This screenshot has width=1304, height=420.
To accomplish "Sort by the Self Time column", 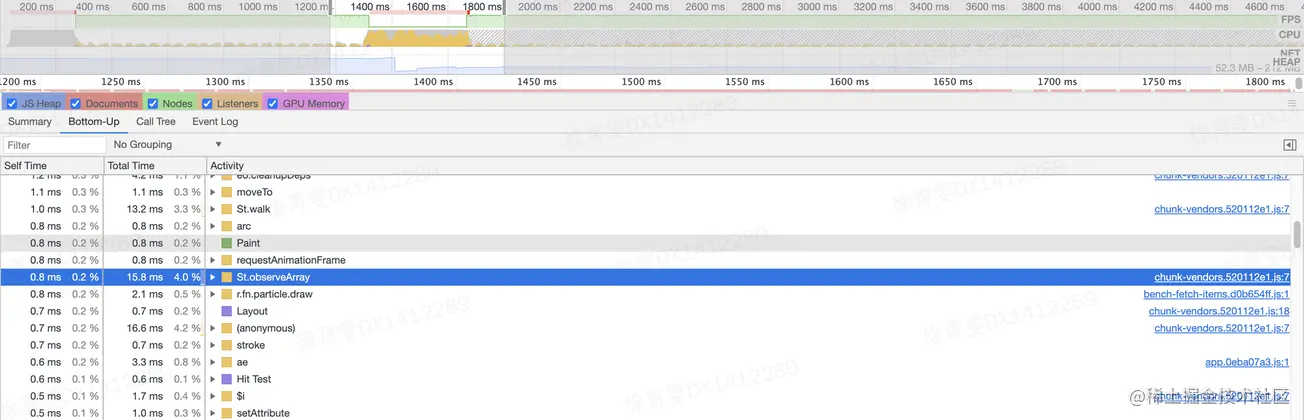I will [x=52, y=166].
